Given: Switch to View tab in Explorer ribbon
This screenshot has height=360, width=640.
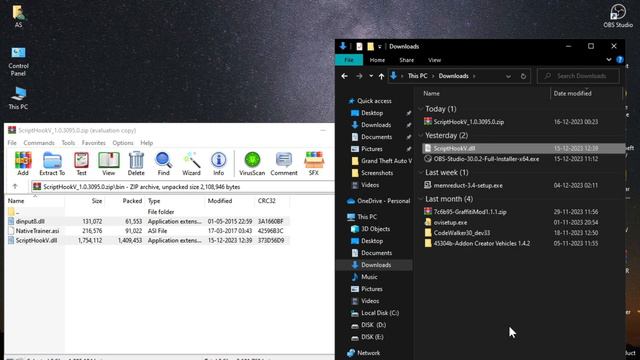Looking at the screenshot, I should pos(434,60).
